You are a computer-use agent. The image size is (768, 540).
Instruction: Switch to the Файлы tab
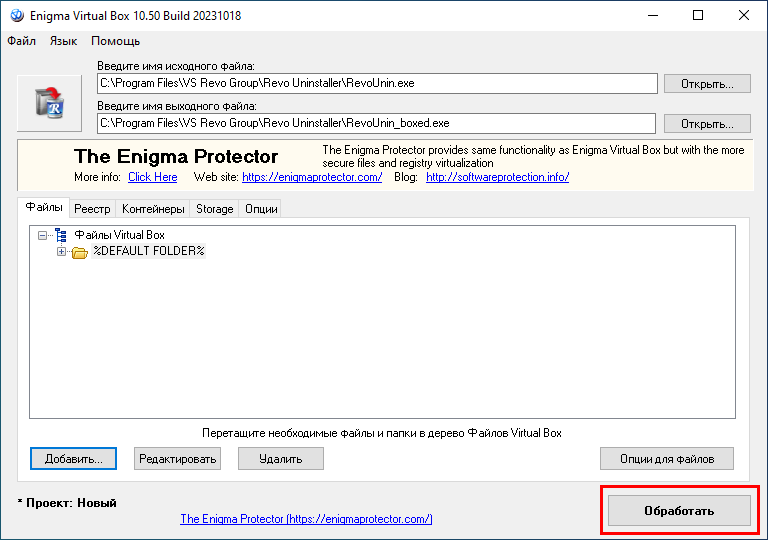(44, 207)
